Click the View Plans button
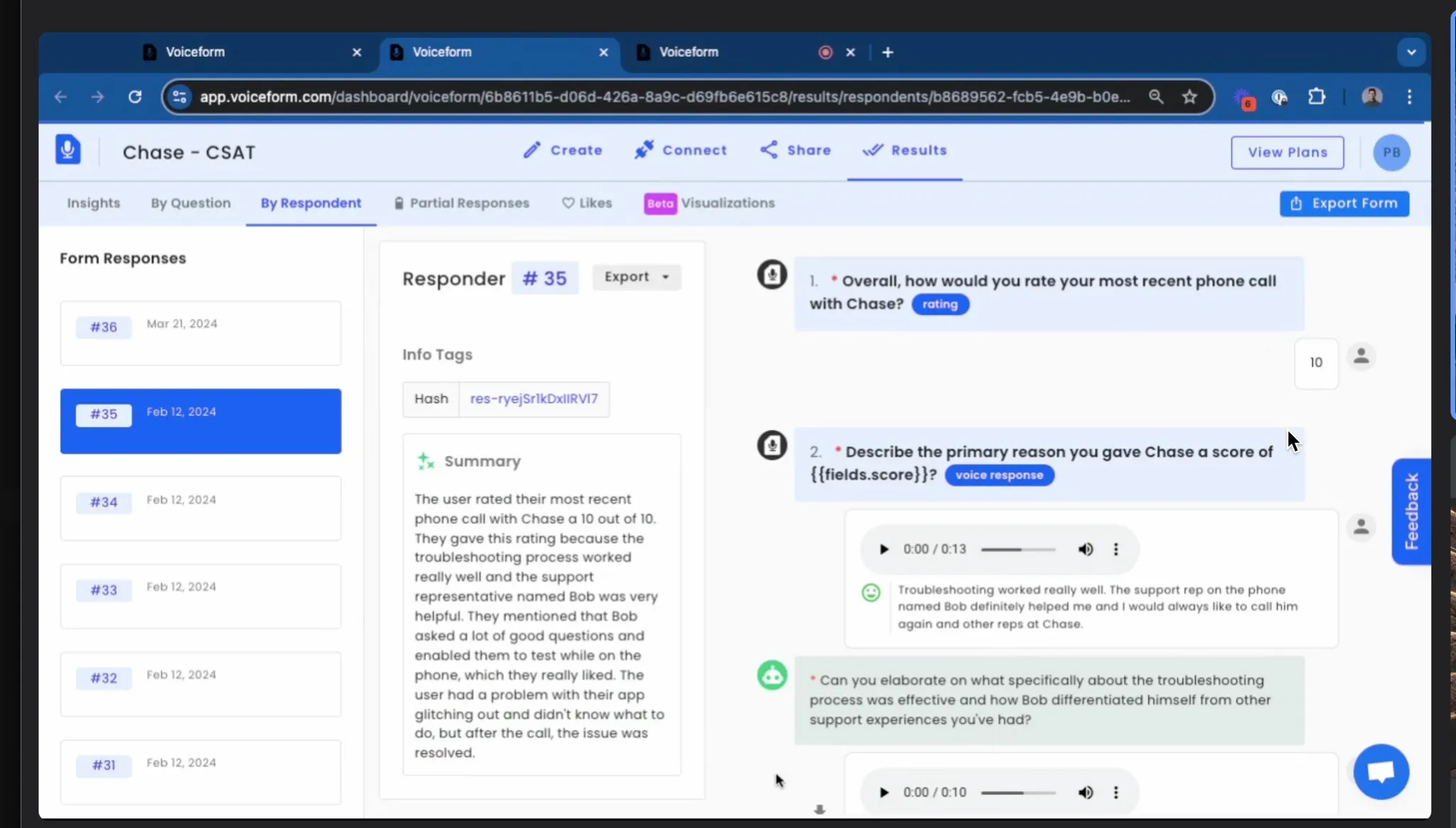Screen dimensions: 1456x828 click(1287, 152)
